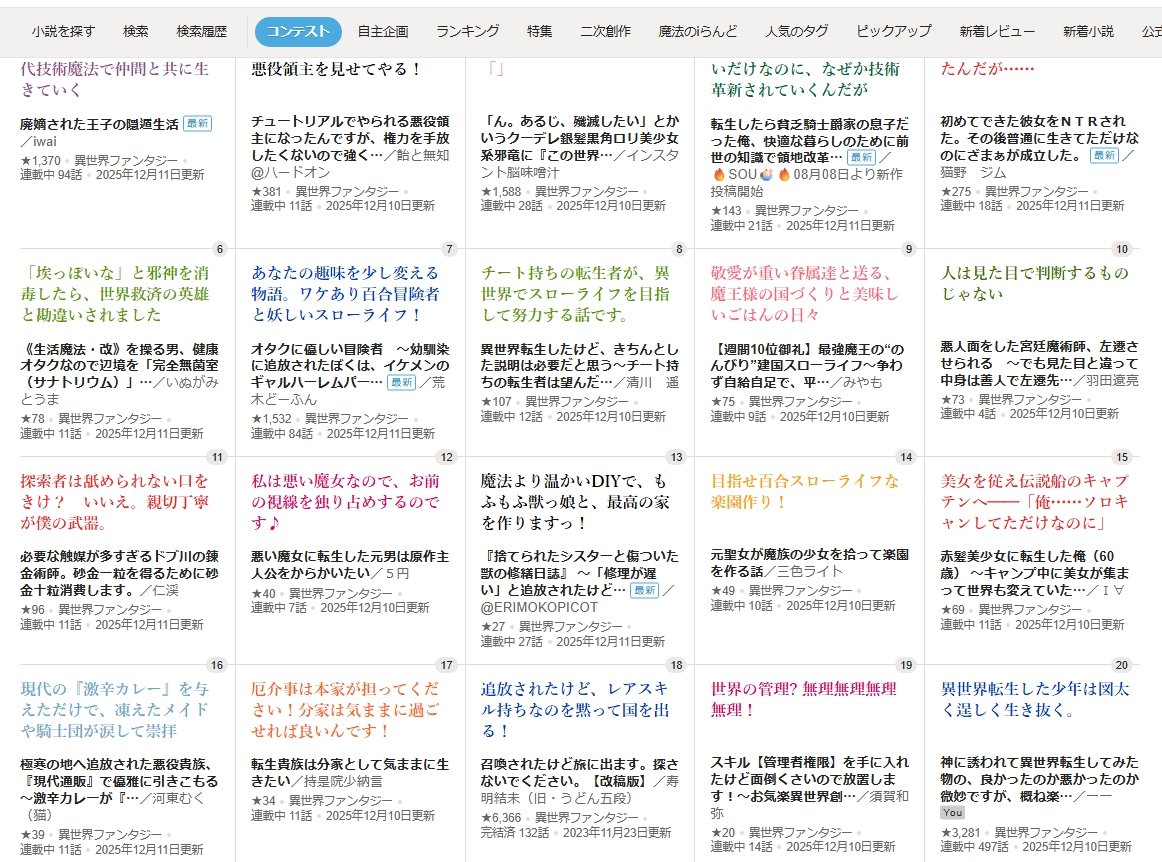
Task: Click the rank 6 number badge
Action: pyautogui.click(x=219, y=249)
